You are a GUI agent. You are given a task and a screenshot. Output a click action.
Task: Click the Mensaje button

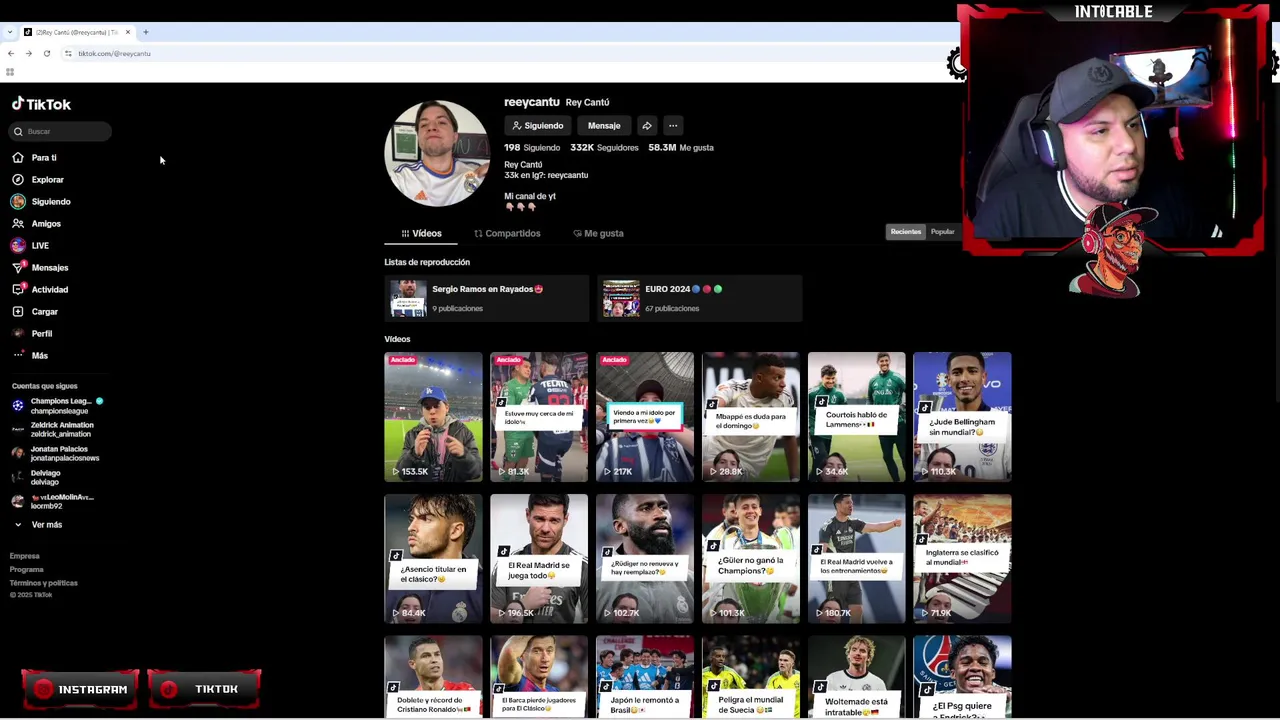point(604,126)
